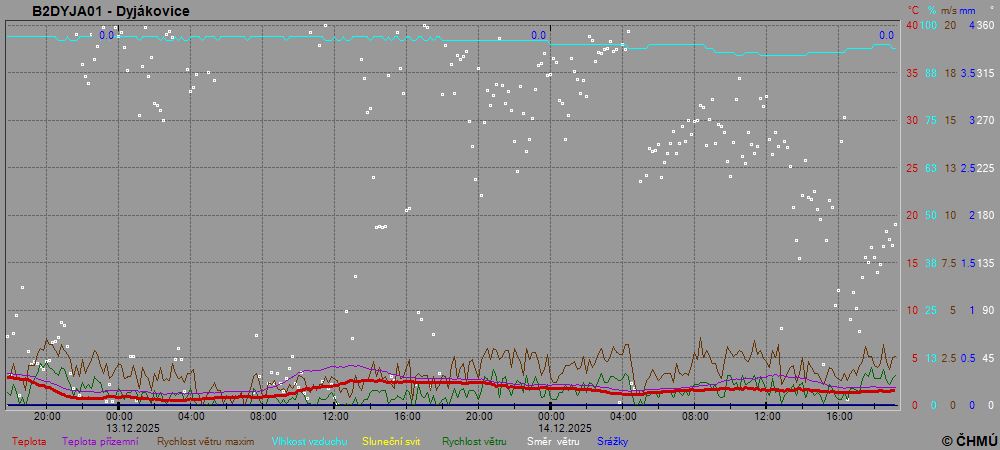
Task: Select the red Teplota legend label
Action: (x=29, y=441)
